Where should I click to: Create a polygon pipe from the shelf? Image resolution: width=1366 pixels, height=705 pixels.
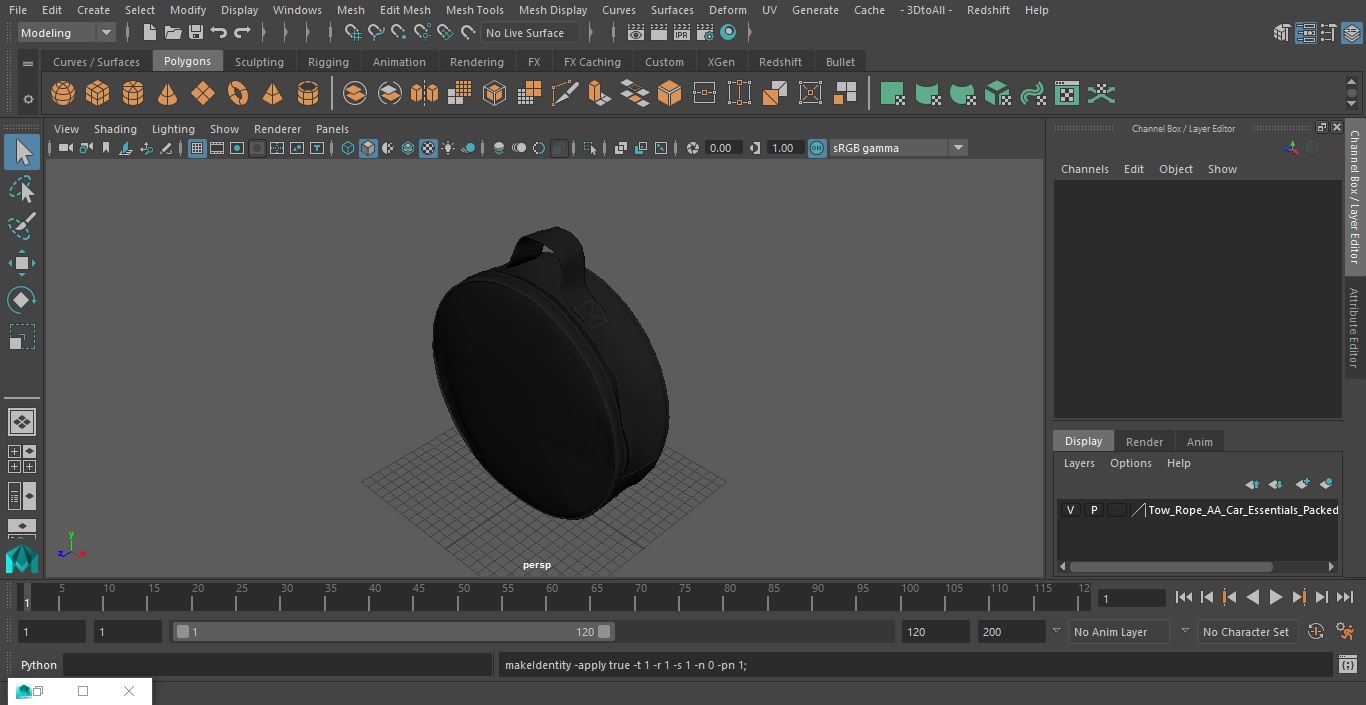click(x=308, y=94)
